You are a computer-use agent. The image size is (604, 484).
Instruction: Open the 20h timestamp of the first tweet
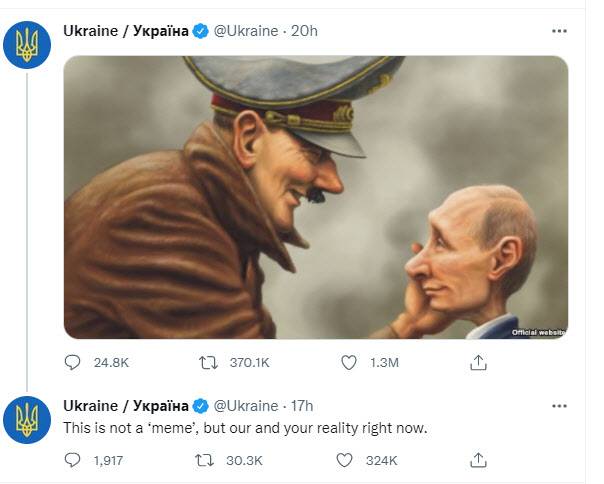[x=304, y=31]
